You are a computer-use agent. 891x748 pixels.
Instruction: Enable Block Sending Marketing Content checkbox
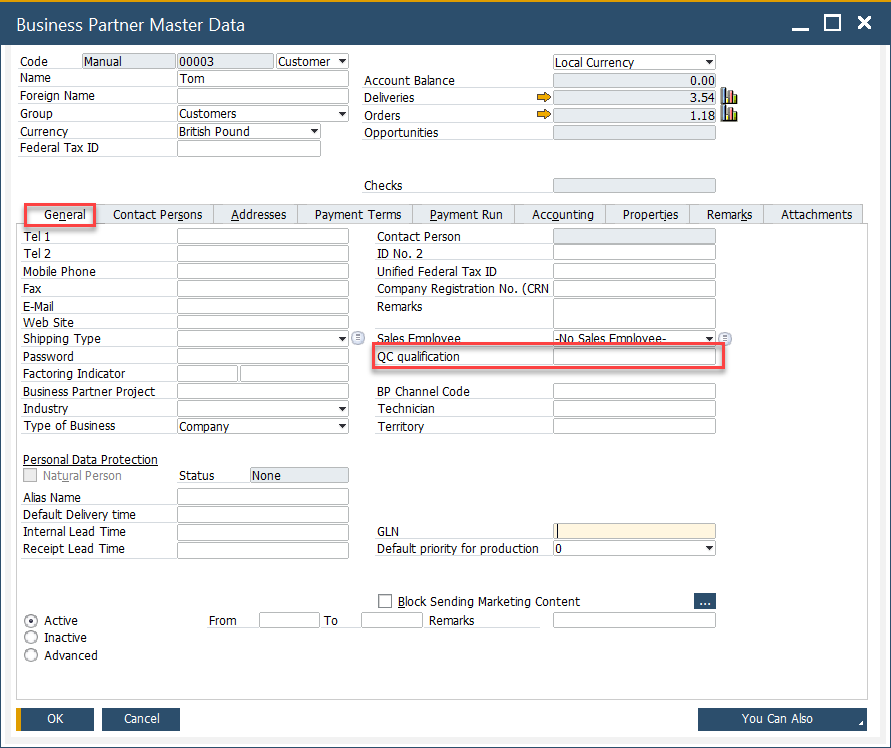tap(385, 602)
